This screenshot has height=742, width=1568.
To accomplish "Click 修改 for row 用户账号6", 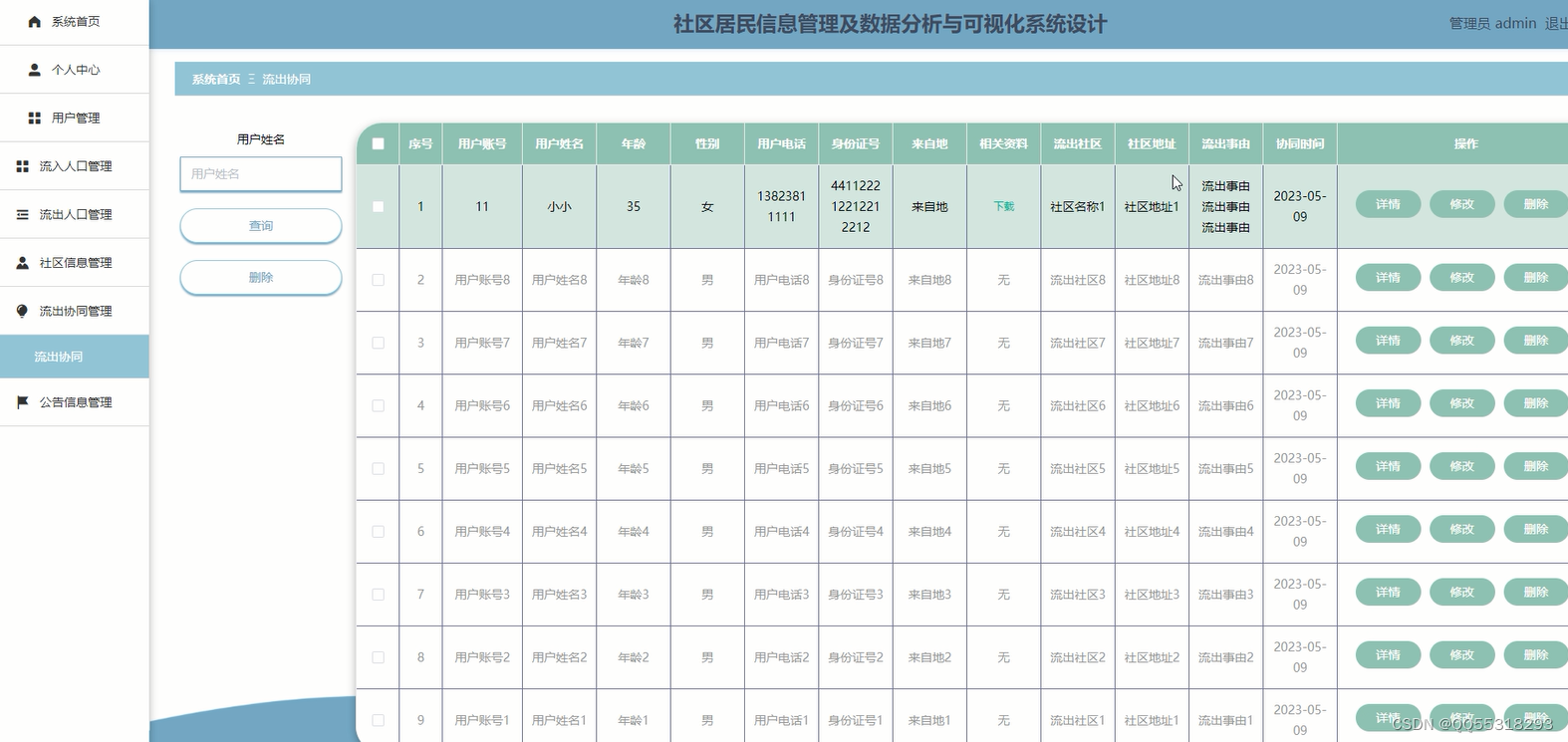I will (x=1462, y=403).
